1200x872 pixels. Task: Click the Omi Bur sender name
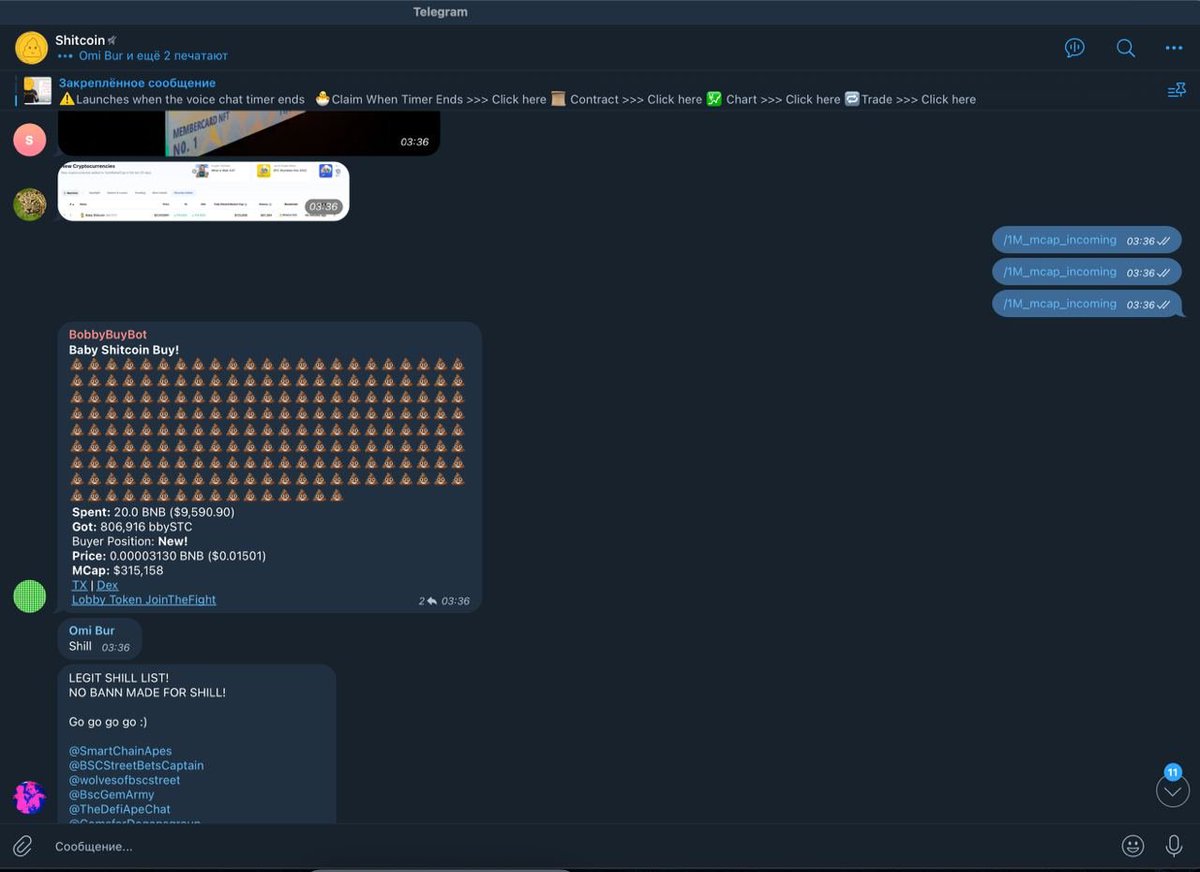point(92,631)
